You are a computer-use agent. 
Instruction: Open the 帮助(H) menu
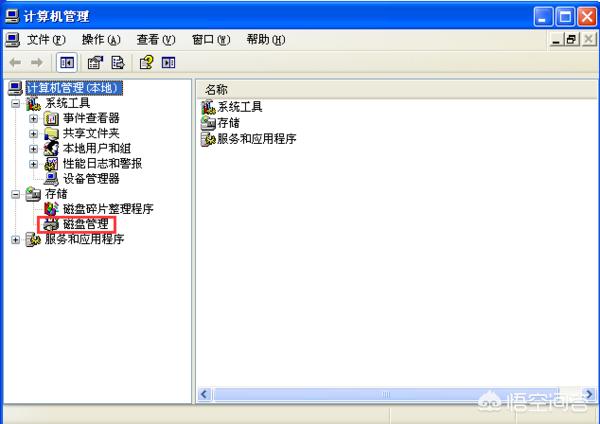click(x=266, y=39)
